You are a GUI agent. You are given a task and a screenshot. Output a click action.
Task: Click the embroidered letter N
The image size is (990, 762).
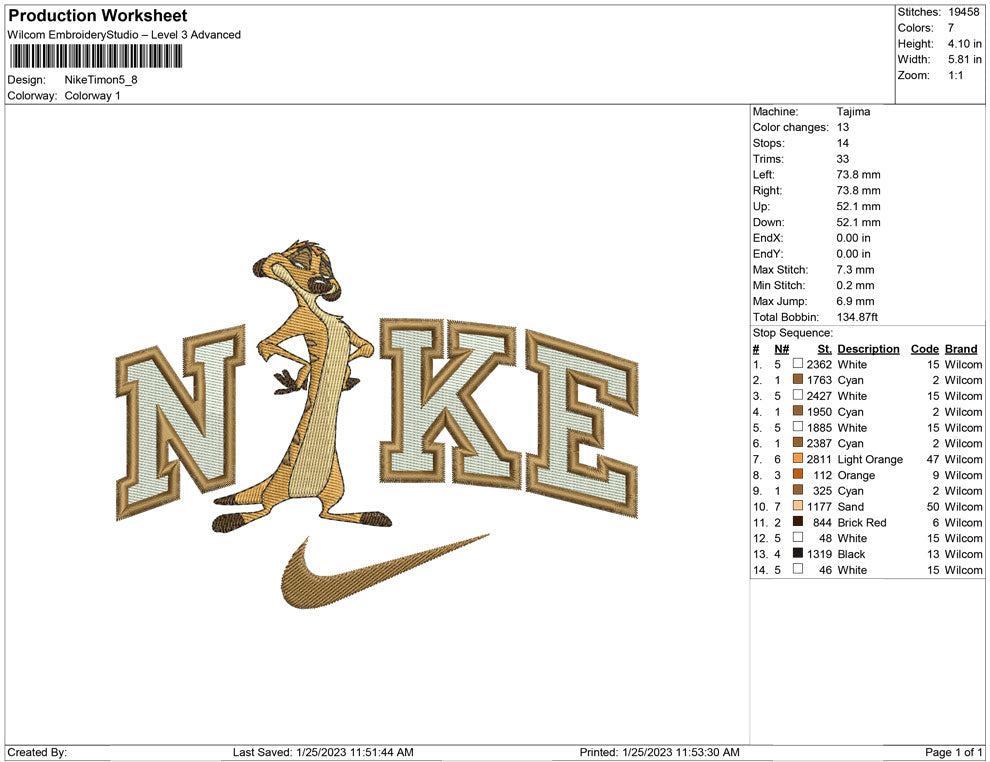(181, 422)
